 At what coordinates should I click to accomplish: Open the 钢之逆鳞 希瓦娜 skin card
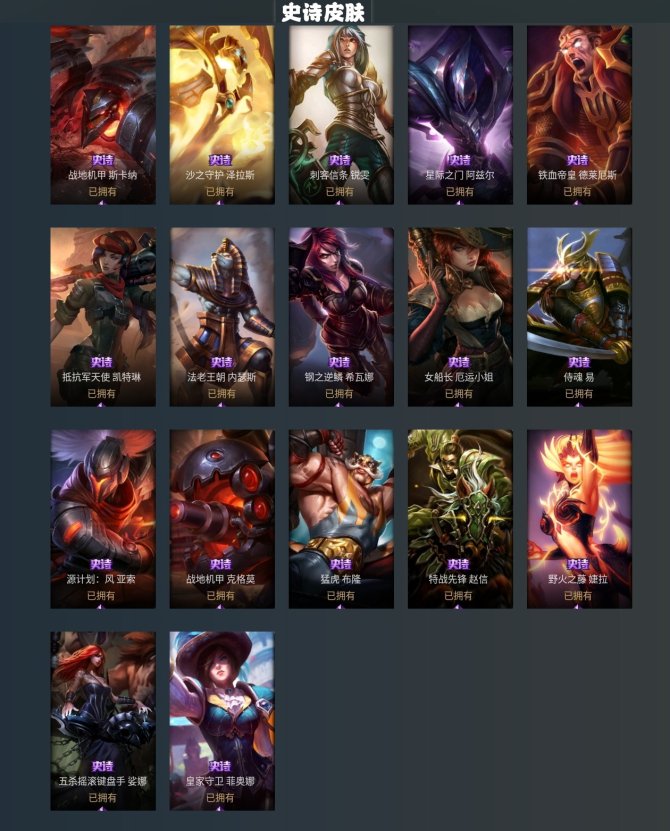pos(341,317)
